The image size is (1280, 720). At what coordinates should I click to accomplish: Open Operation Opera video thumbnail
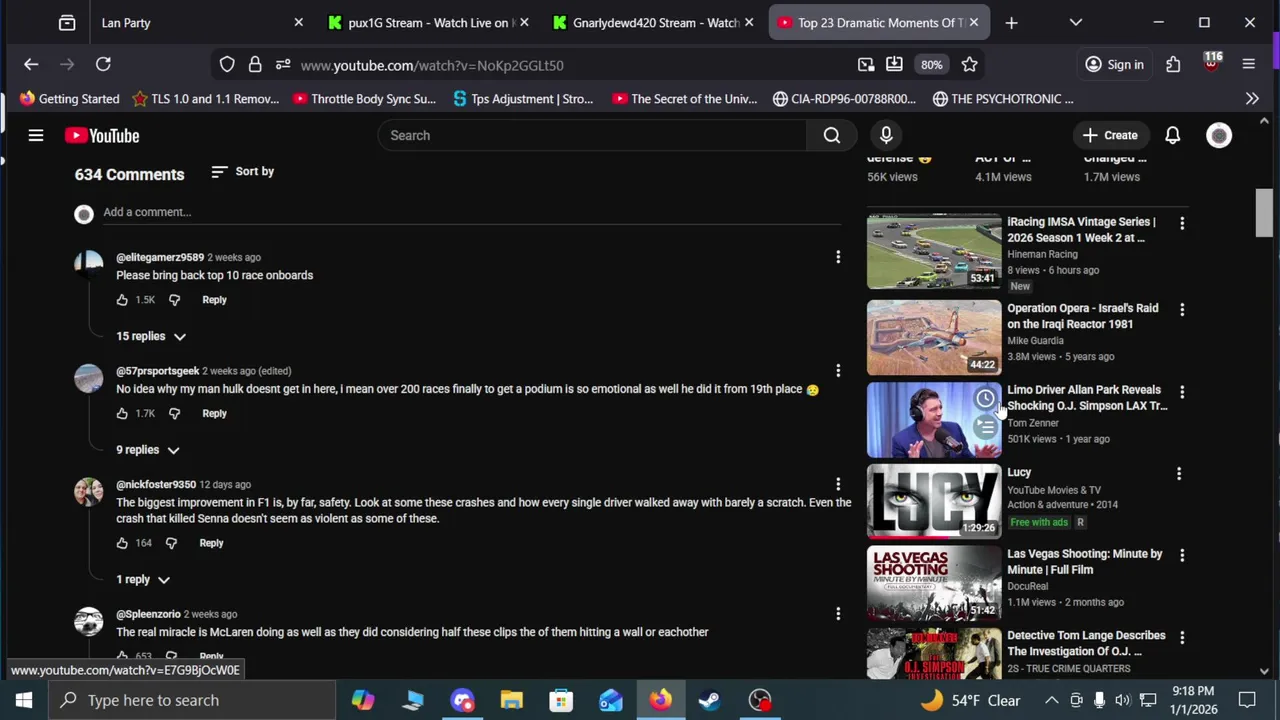[x=934, y=337]
